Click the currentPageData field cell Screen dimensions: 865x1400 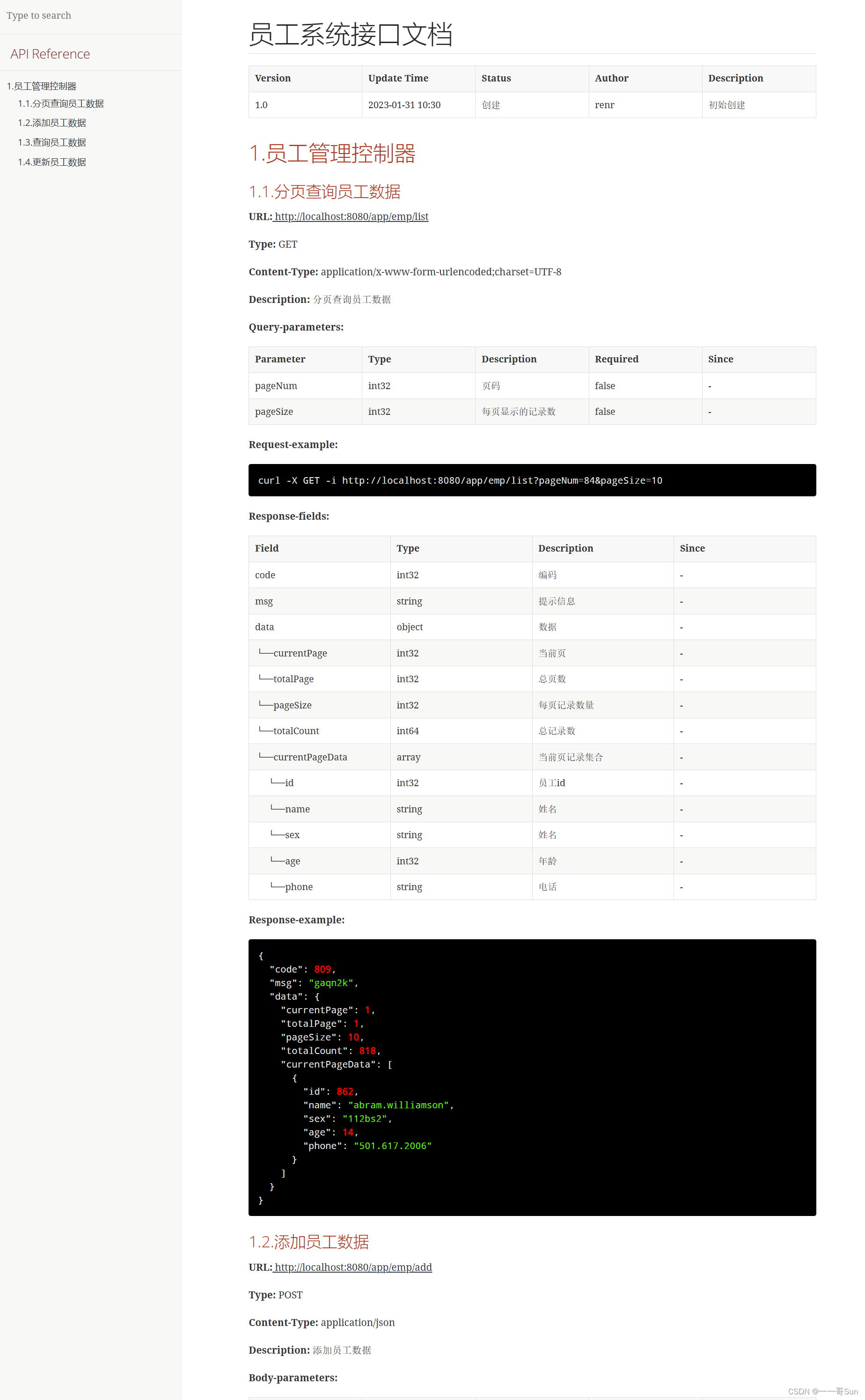coord(319,757)
